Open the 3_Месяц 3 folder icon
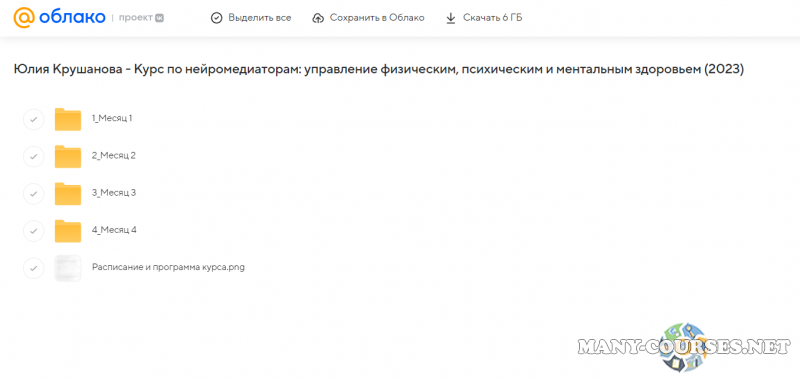The height and width of the screenshot is (380, 800). point(68,194)
